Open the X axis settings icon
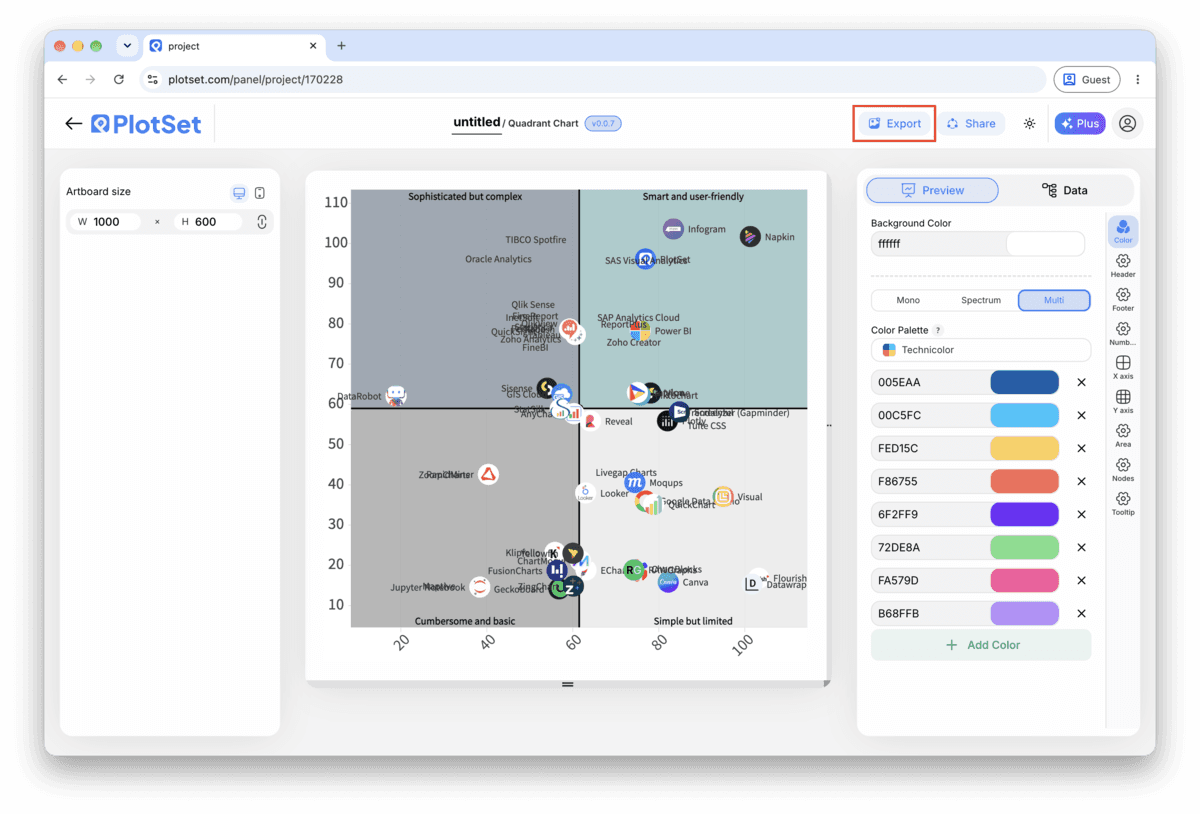Viewport: 1200px width, 814px height. pyautogui.click(x=1123, y=368)
